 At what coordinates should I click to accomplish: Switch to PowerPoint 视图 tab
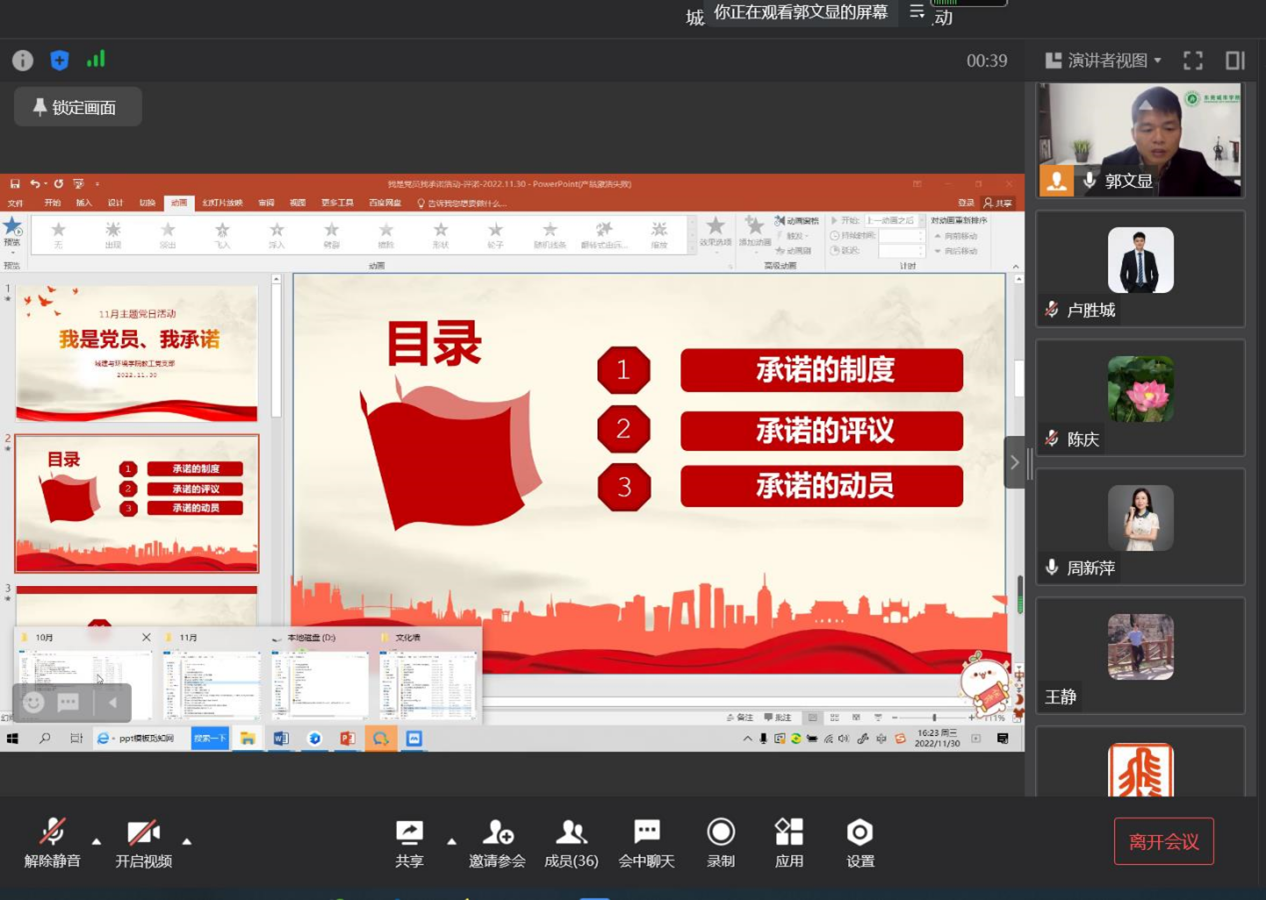coord(298,203)
